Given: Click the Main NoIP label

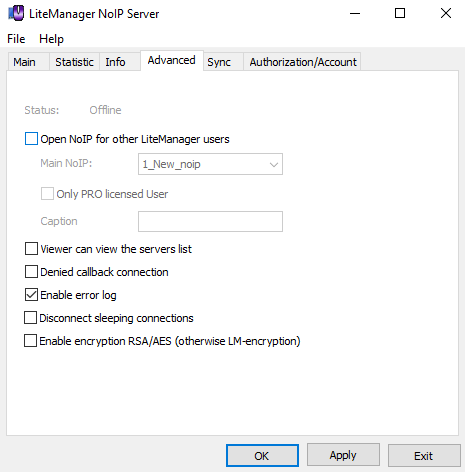Looking at the screenshot, I should (66, 163).
